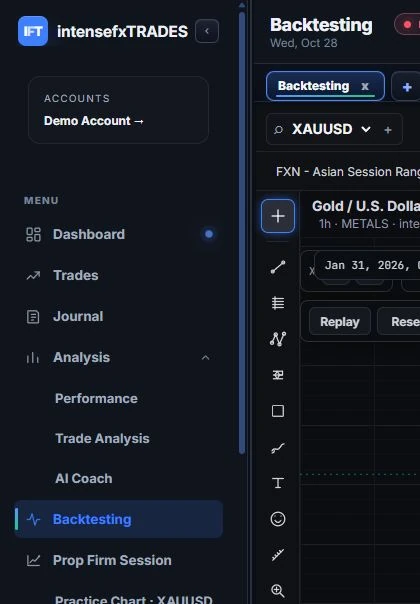
Task: Open Demo Account selector
Action: [x=94, y=121]
